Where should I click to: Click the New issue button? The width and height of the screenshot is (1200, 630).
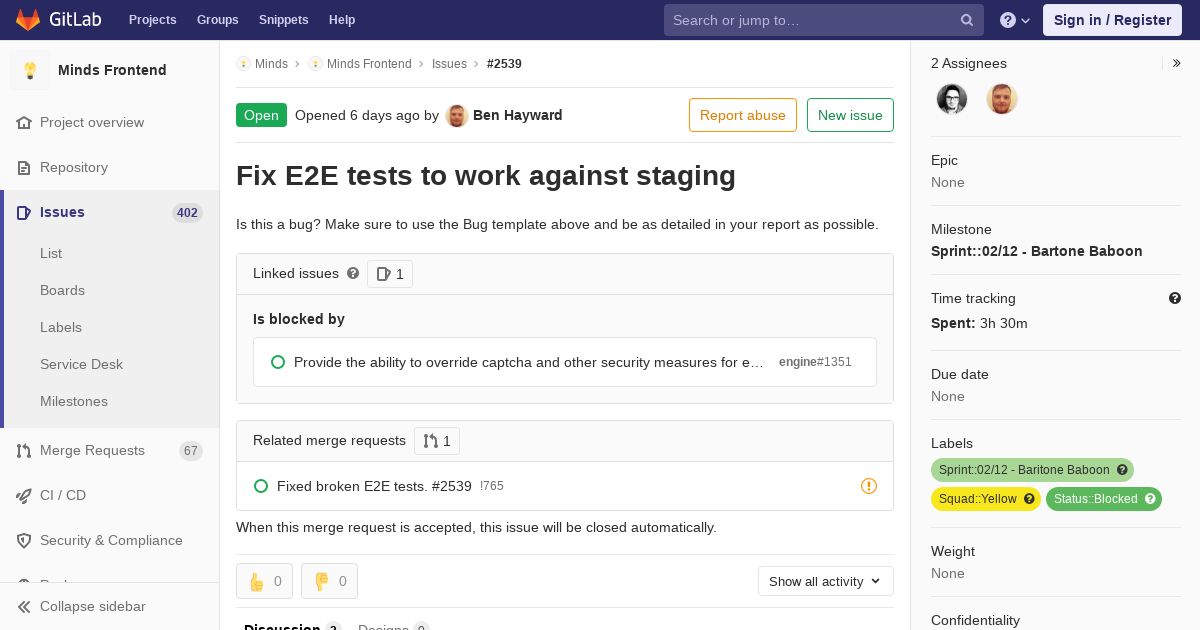click(x=850, y=115)
